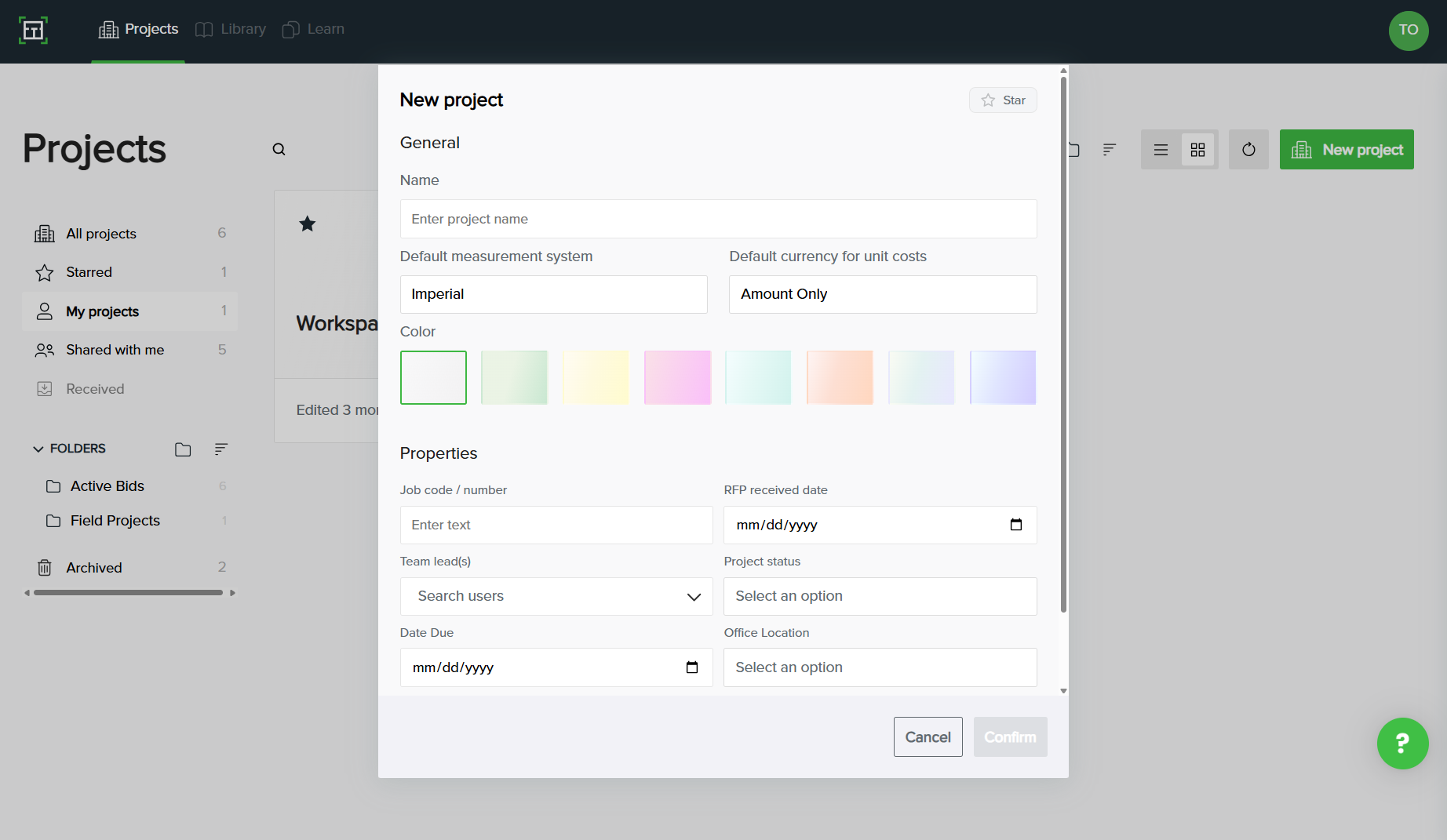This screenshot has width=1447, height=840.
Task: Select the yellow color swatch
Action: pyautogui.click(x=596, y=377)
